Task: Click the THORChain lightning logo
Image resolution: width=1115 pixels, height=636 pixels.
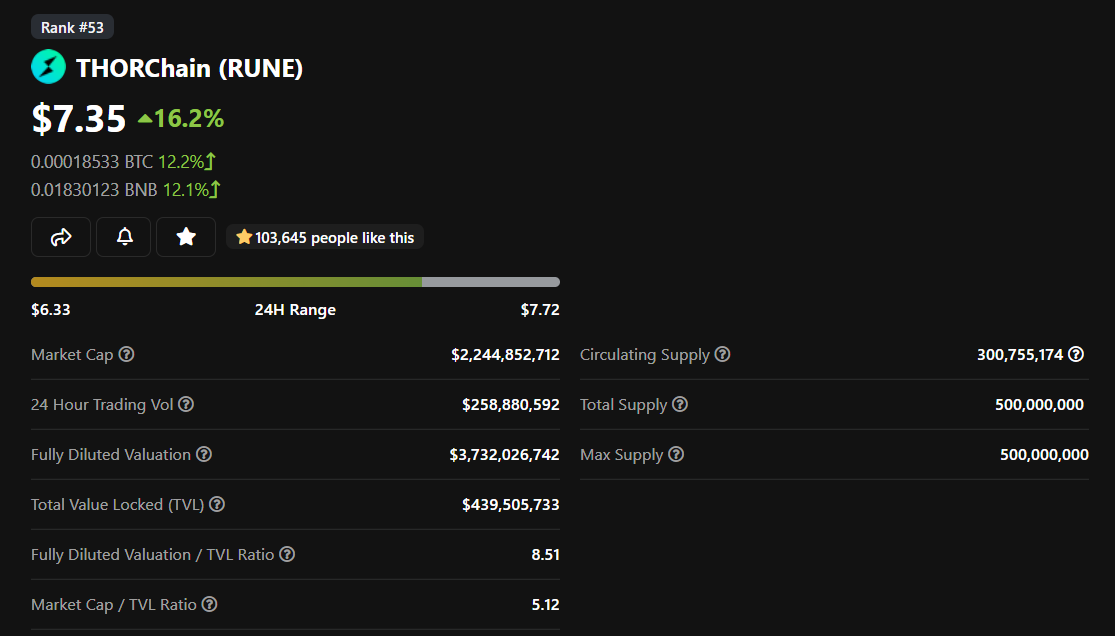Action: (x=48, y=67)
